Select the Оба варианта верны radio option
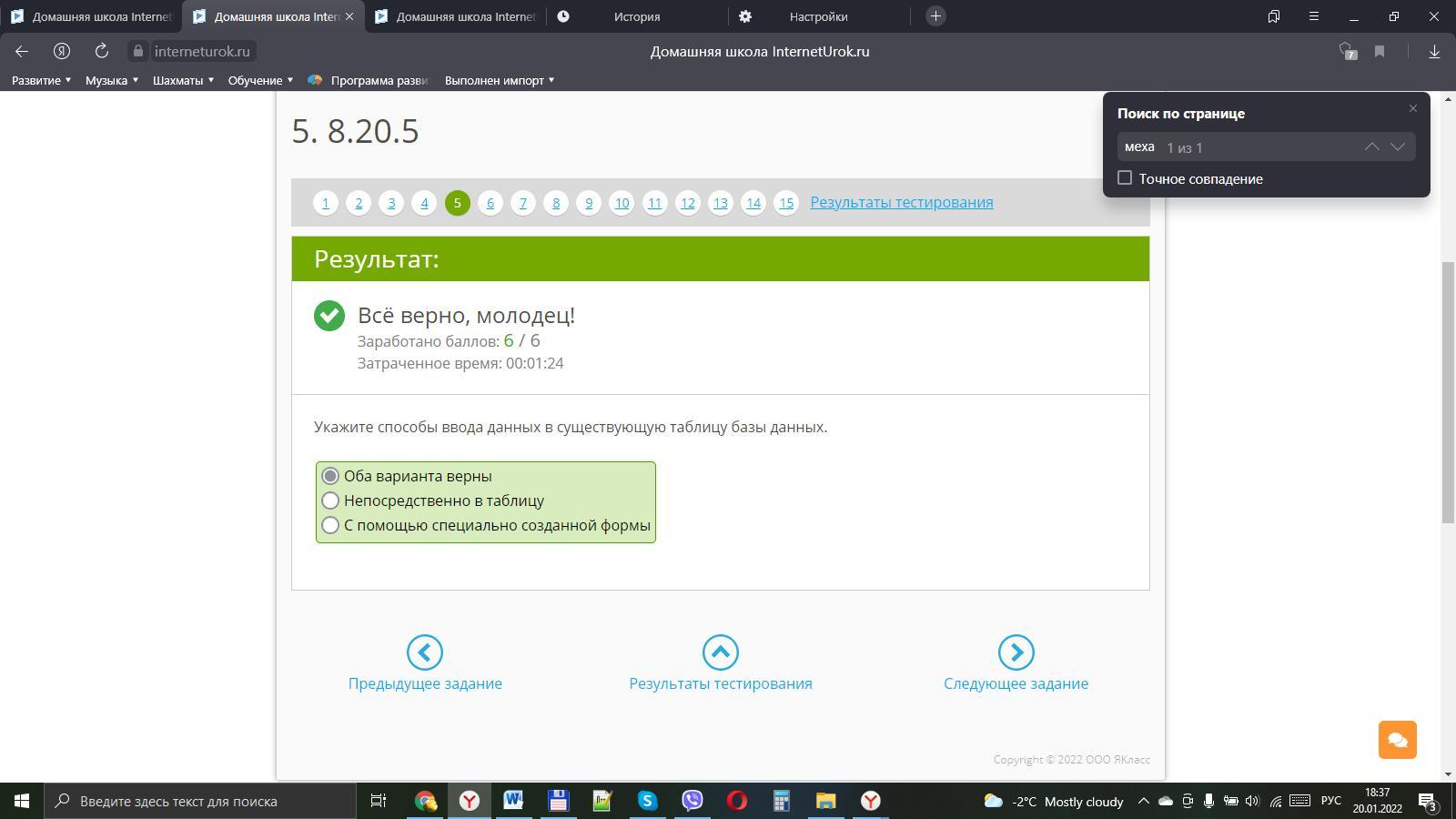The image size is (1456, 819). tap(330, 476)
